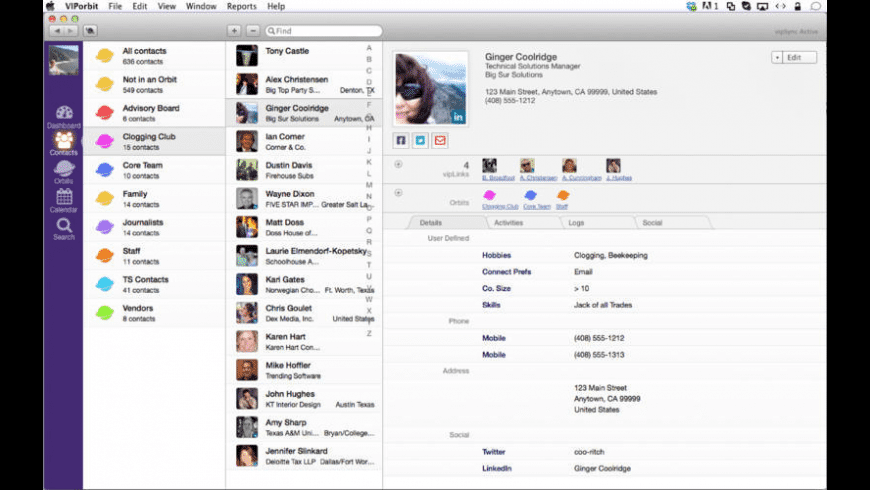Image resolution: width=870 pixels, height=490 pixels.
Task: Switch to the Details tab
Action: pyautogui.click(x=431, y=223)
